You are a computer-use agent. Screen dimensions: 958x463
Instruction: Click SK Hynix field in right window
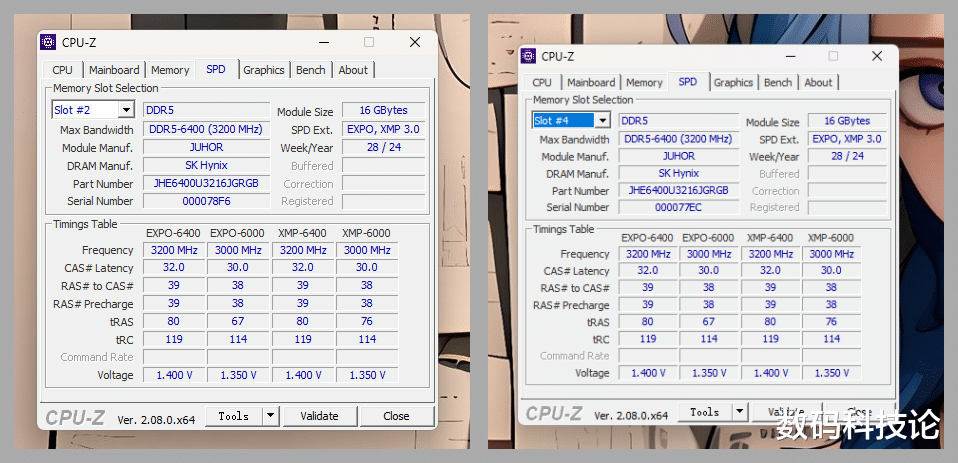[678, 173]
